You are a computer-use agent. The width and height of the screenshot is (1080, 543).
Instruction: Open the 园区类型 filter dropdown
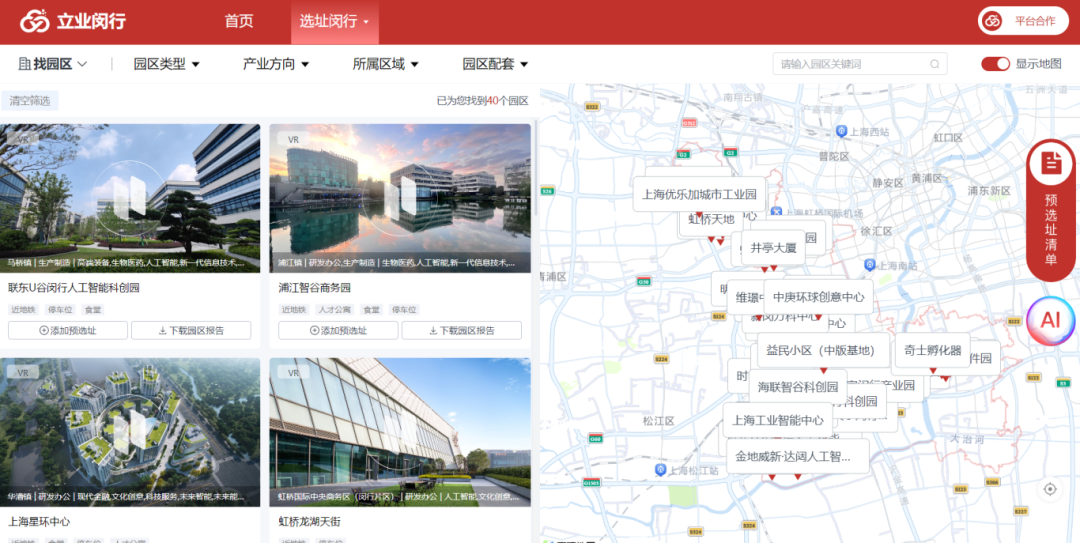pos(167,64)
